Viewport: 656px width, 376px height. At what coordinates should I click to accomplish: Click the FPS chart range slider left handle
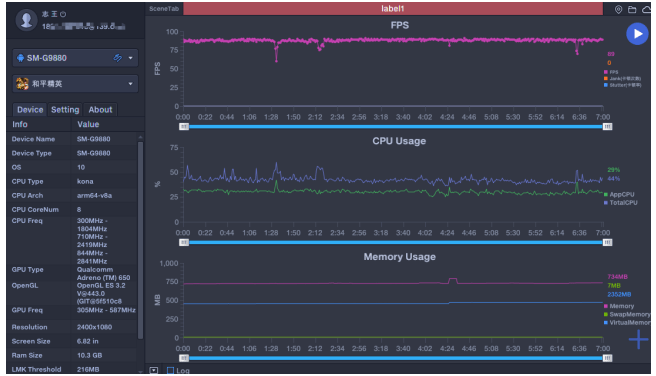(x=184, y=126)
